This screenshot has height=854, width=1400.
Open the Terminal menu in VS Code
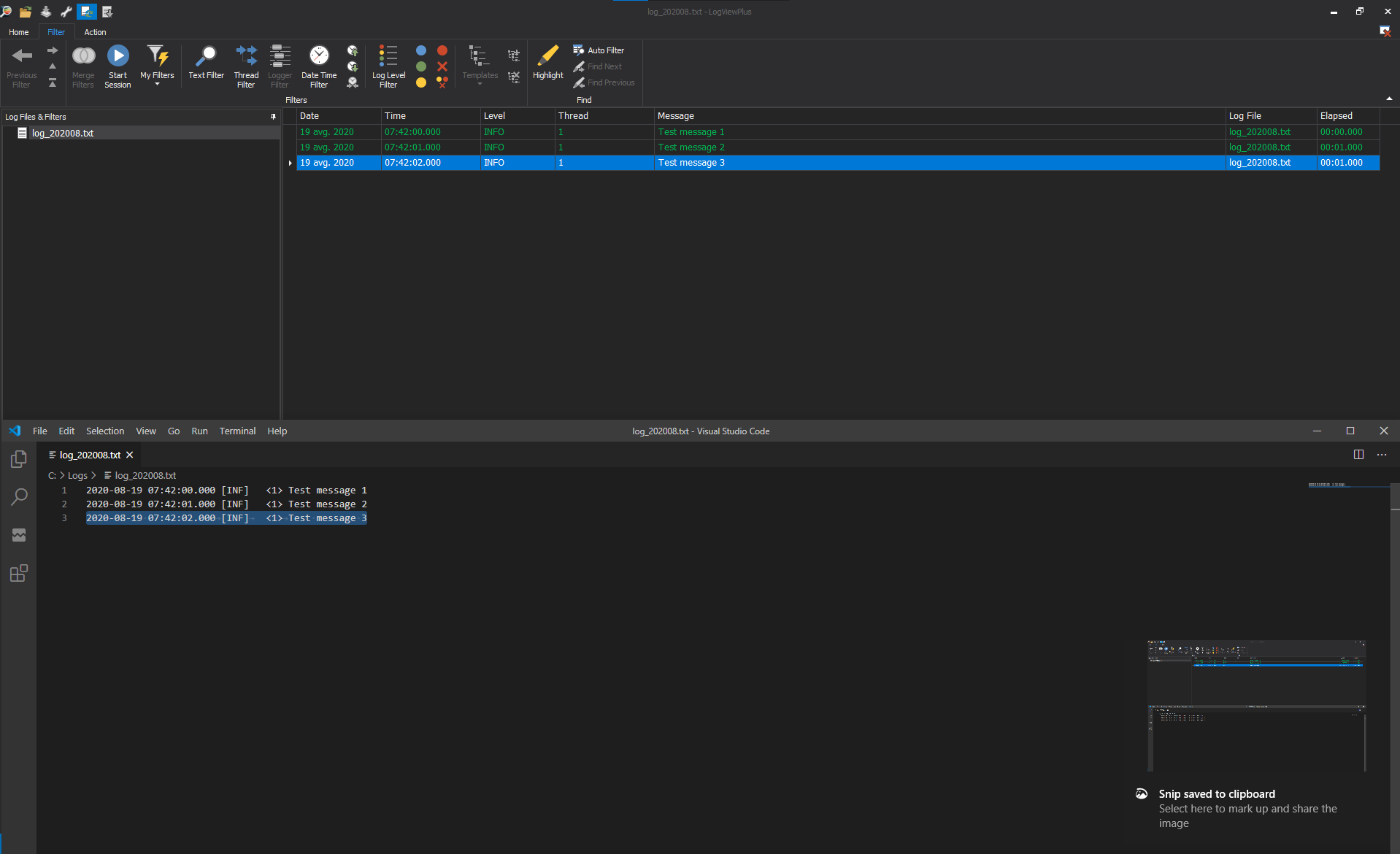click(x=237, y=431)
